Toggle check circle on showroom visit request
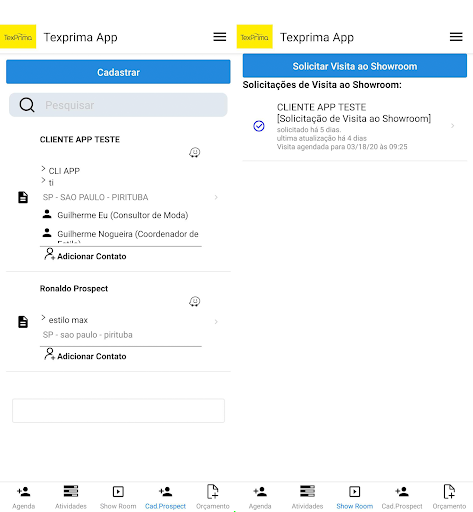 tap(259, 126)
